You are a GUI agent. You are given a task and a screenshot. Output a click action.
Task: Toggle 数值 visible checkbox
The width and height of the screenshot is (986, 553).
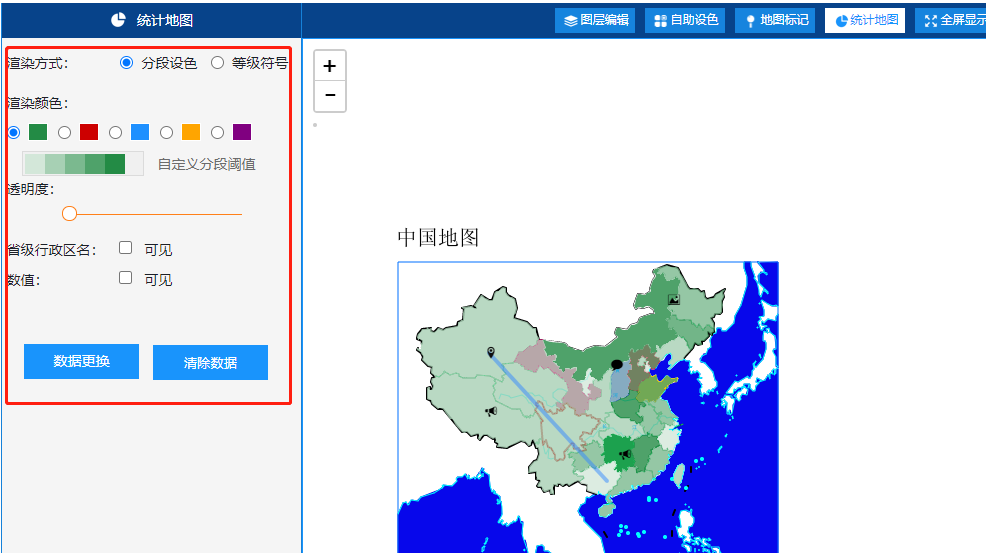click(125, 277)
